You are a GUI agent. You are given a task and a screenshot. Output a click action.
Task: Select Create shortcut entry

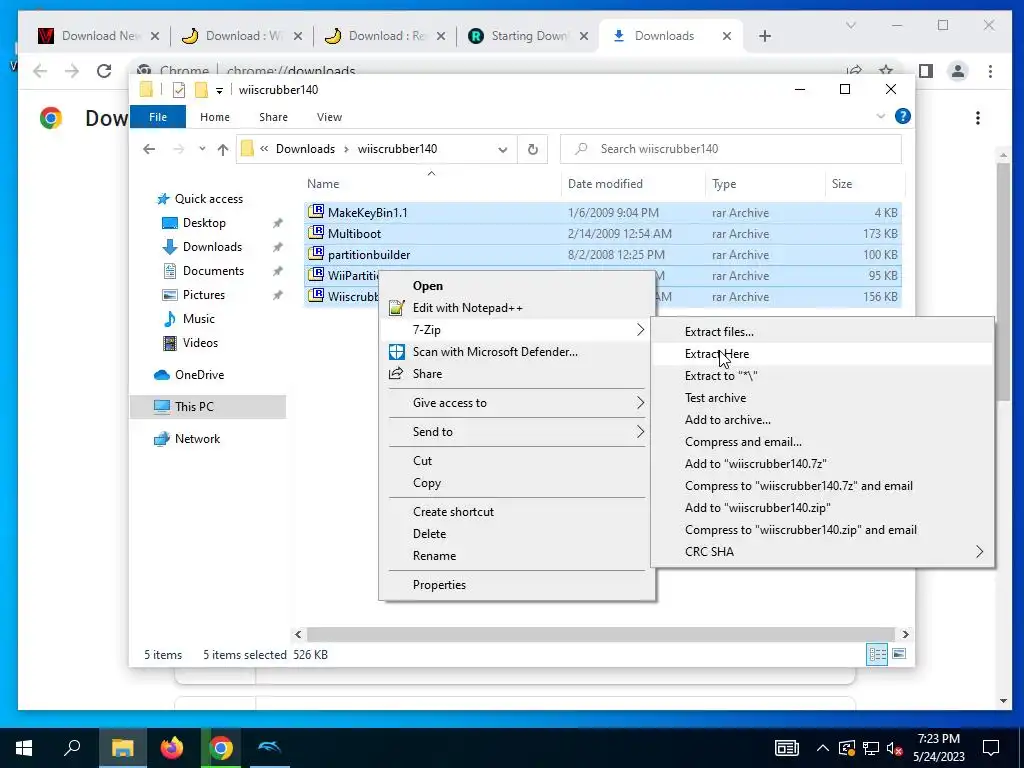[517, 511]
